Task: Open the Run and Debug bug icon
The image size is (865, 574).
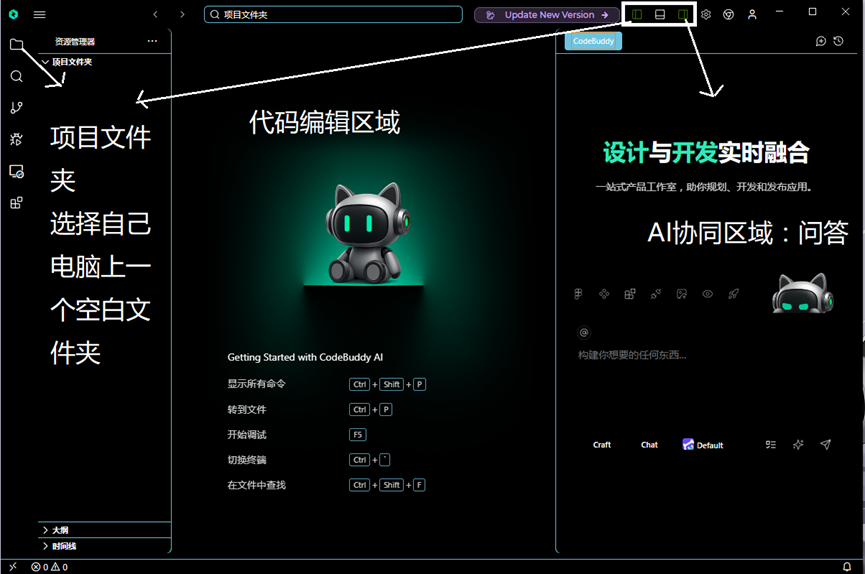Action: (17, 139)
